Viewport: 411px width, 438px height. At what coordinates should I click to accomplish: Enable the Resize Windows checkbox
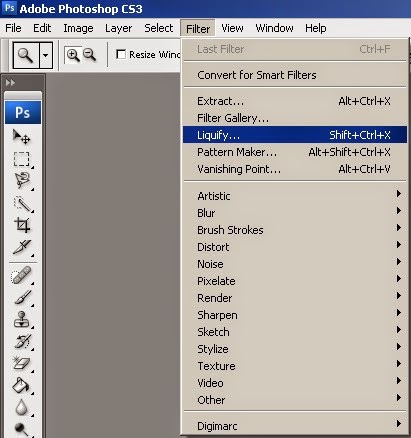click(121, 54)
